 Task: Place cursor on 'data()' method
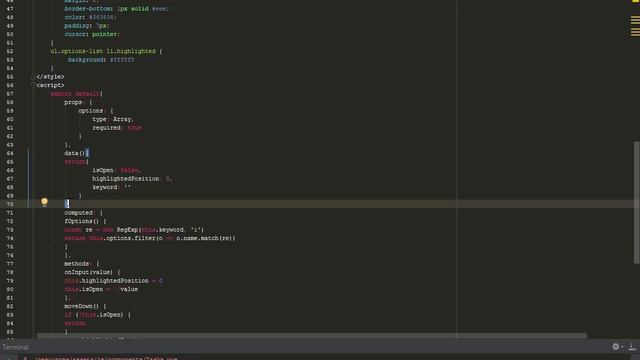74,153
